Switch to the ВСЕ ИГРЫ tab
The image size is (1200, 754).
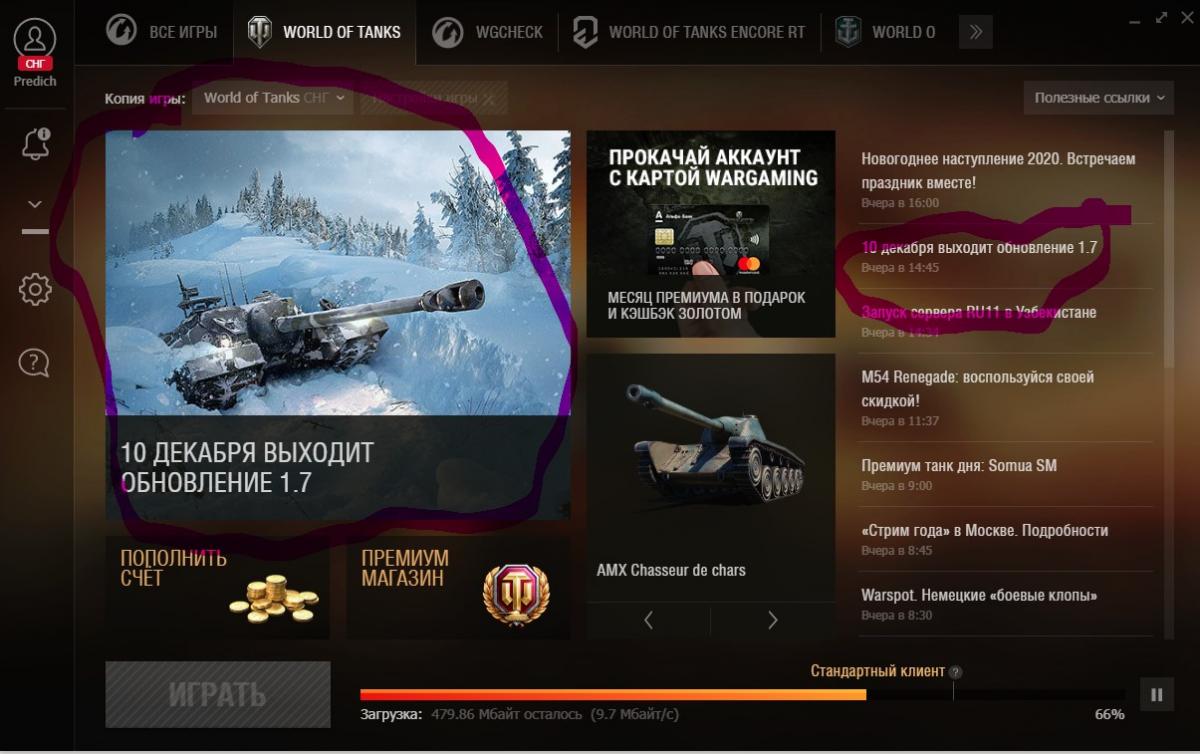coord(163,32)
